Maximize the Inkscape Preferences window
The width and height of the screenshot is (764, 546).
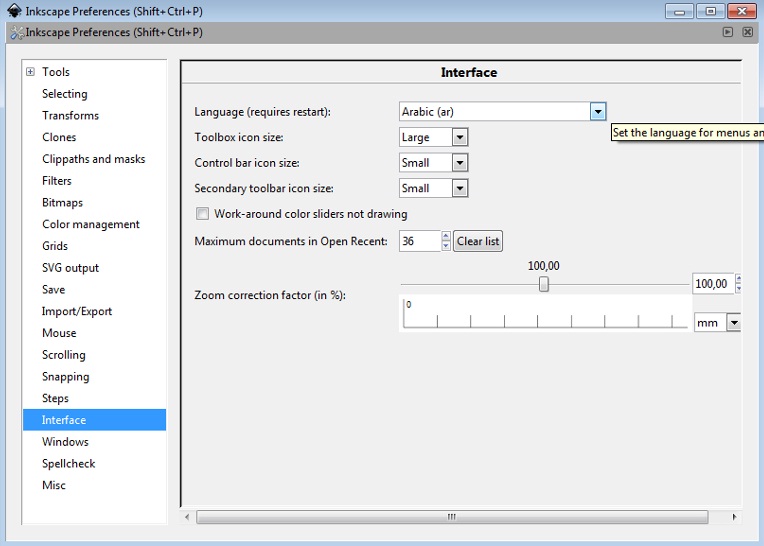(x=710, y=11)
